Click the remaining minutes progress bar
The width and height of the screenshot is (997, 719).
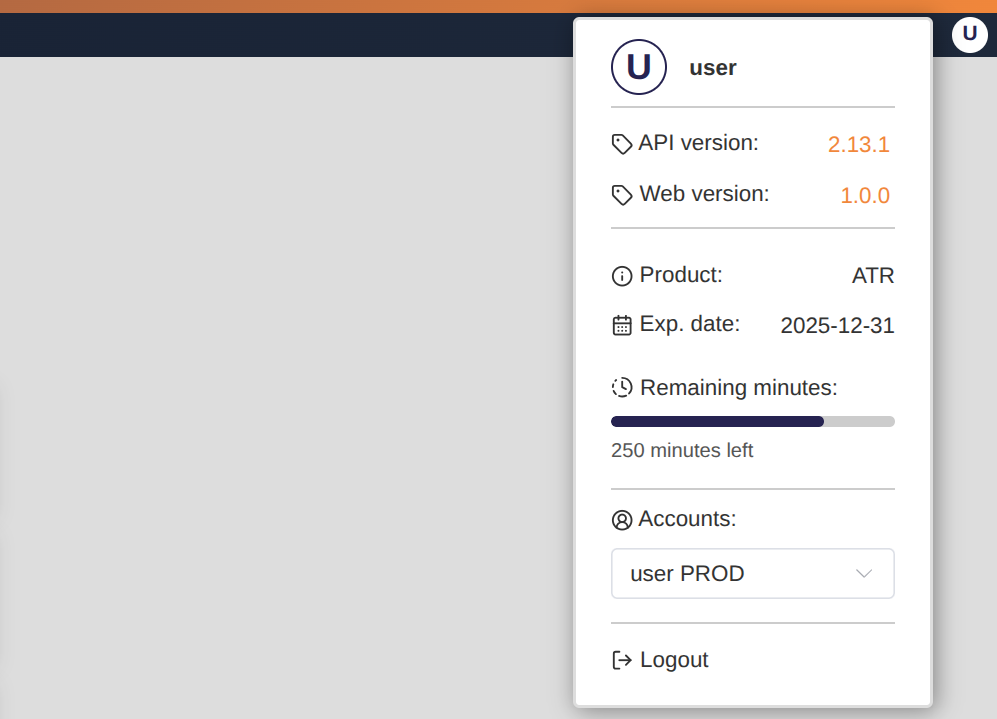[x=752, y=422]
